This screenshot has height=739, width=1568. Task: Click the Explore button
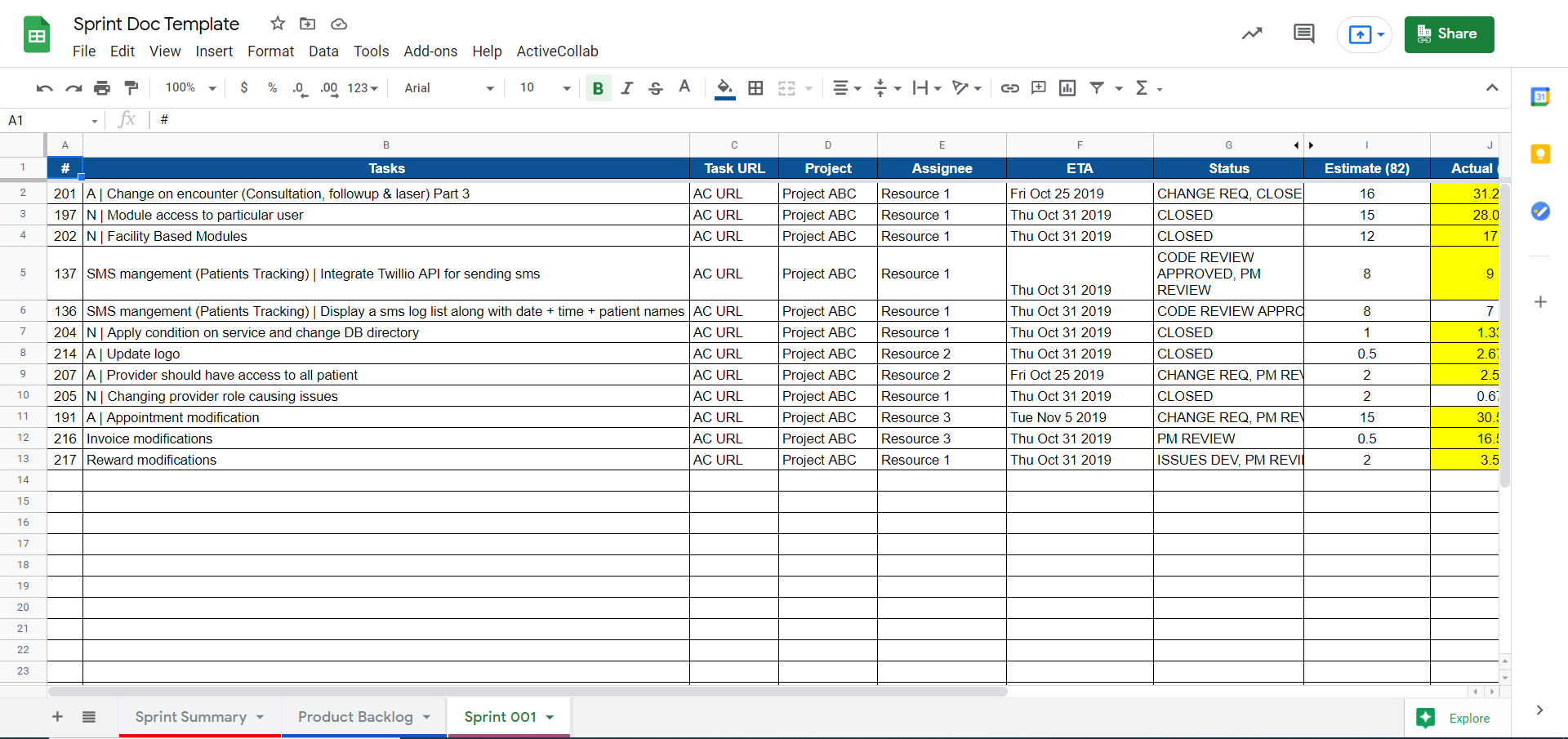pyautogui.click(x=1458, y=718)
